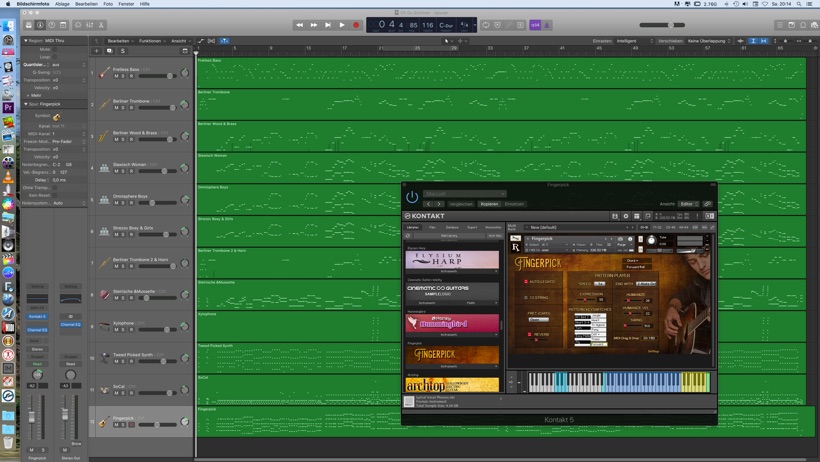Go to beginning with the transport button
The image size is (820, 462).
click(328, 25)
